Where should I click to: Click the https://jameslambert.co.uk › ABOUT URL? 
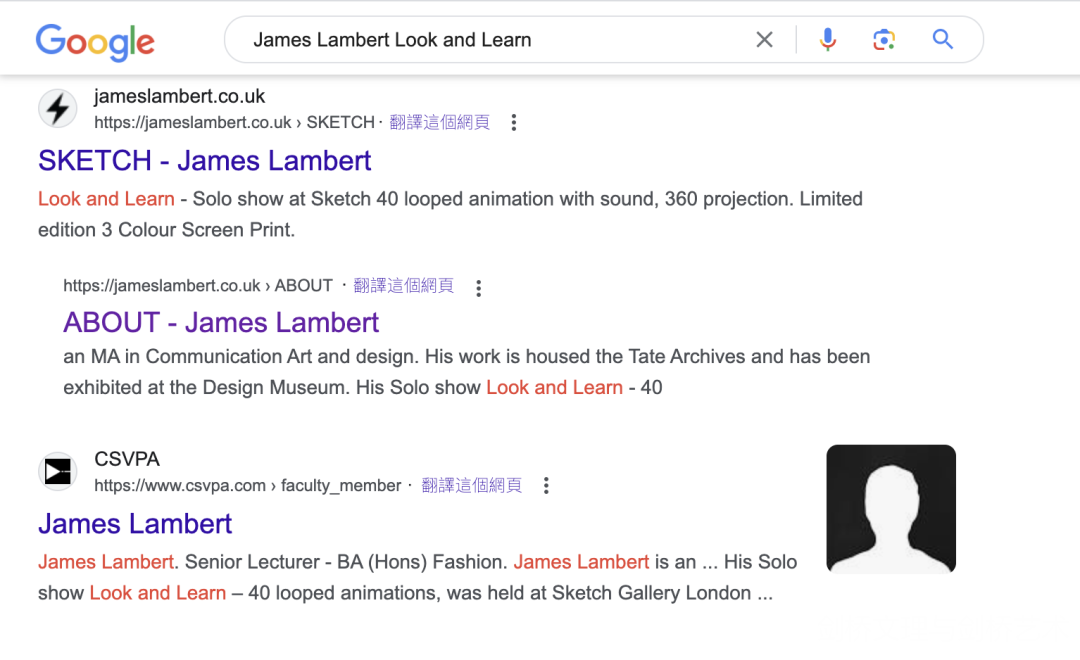point(198,285)
